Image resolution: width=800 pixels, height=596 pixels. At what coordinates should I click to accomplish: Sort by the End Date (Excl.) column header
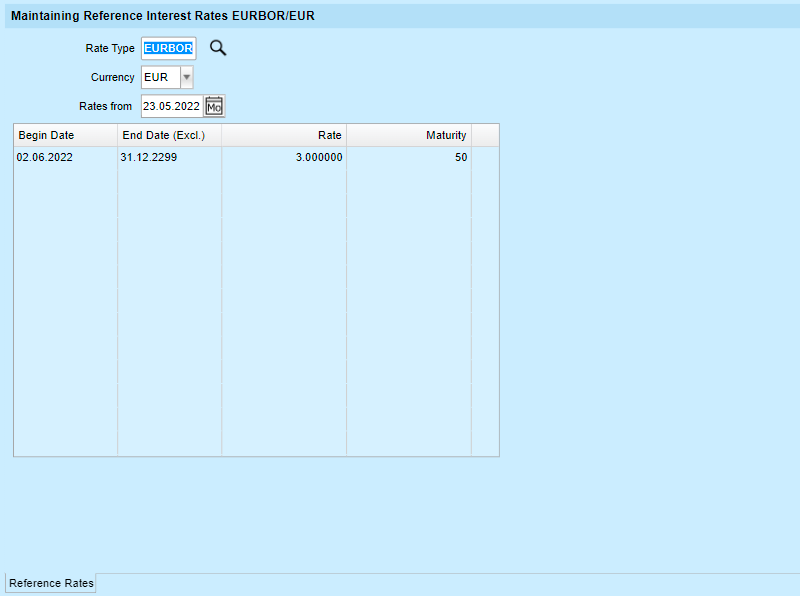[170, 135]
